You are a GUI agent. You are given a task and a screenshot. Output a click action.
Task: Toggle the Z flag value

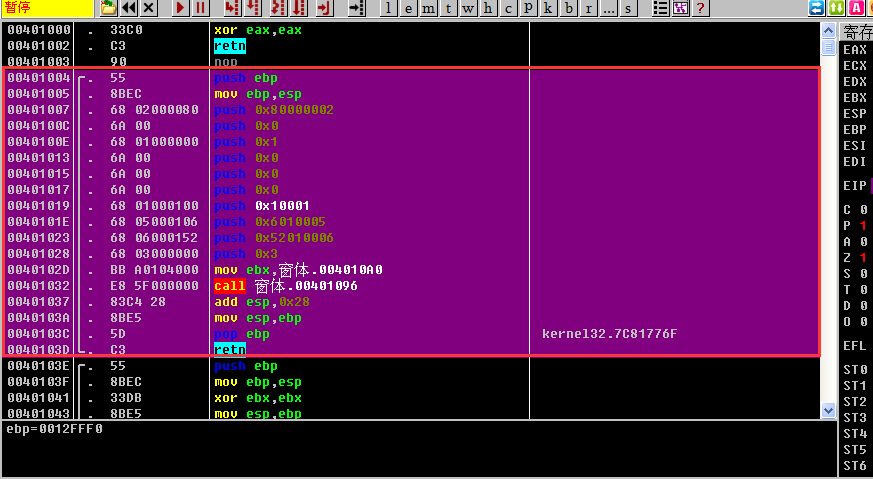point(862,257)
